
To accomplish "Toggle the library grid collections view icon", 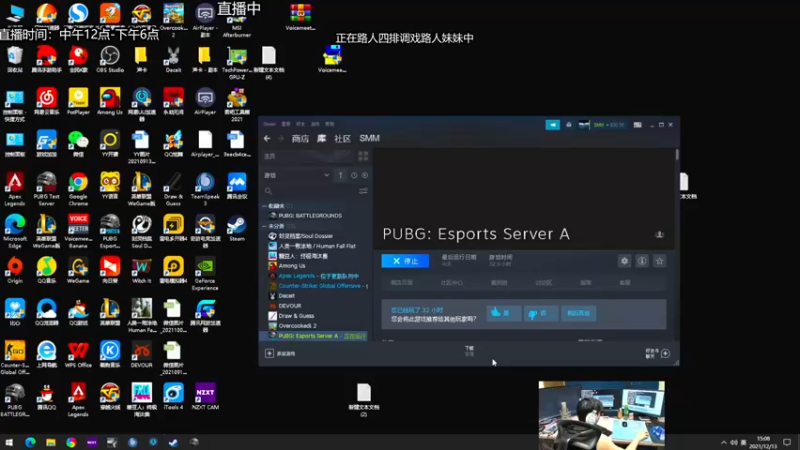I will [363, 156].
